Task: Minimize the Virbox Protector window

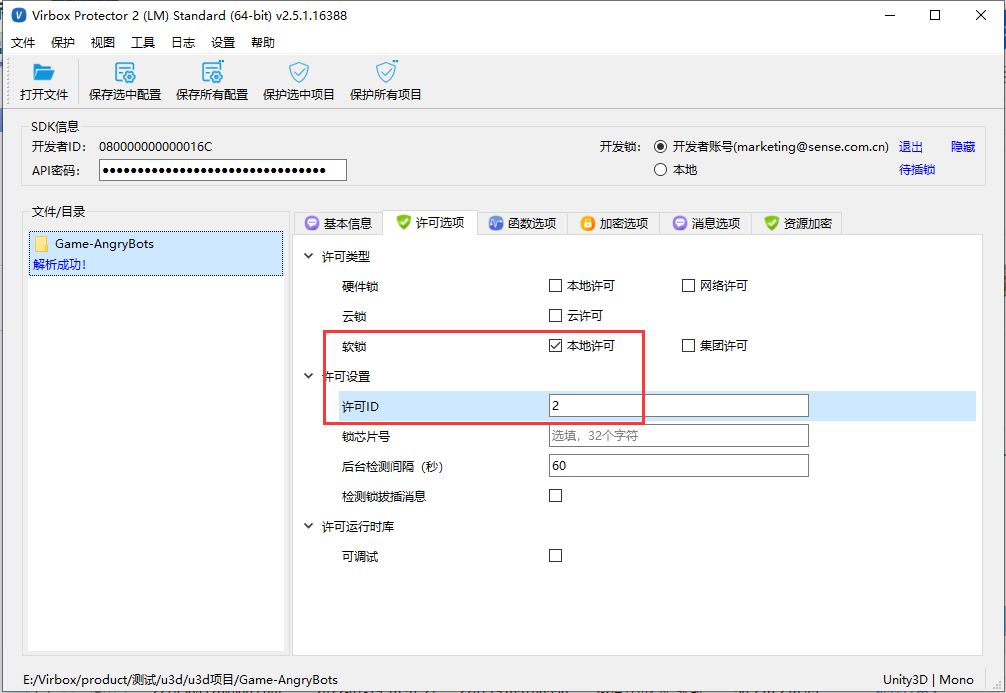Action: click(x=890, y=15)
